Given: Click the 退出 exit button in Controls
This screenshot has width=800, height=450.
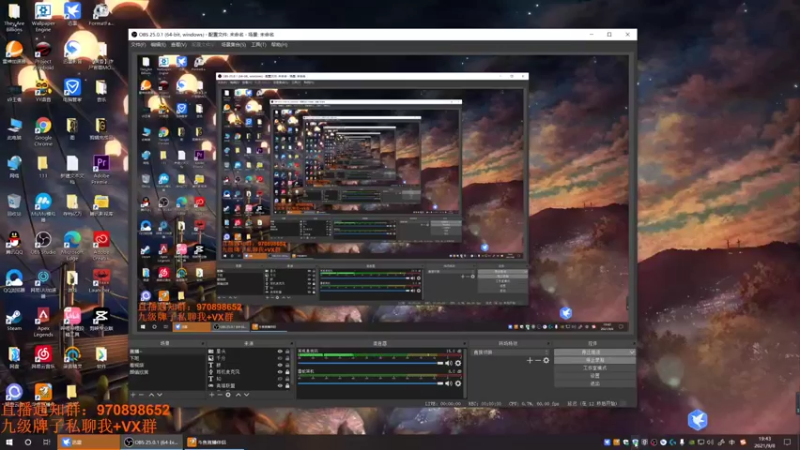Looking at the screenshot, I should (595, 383).
